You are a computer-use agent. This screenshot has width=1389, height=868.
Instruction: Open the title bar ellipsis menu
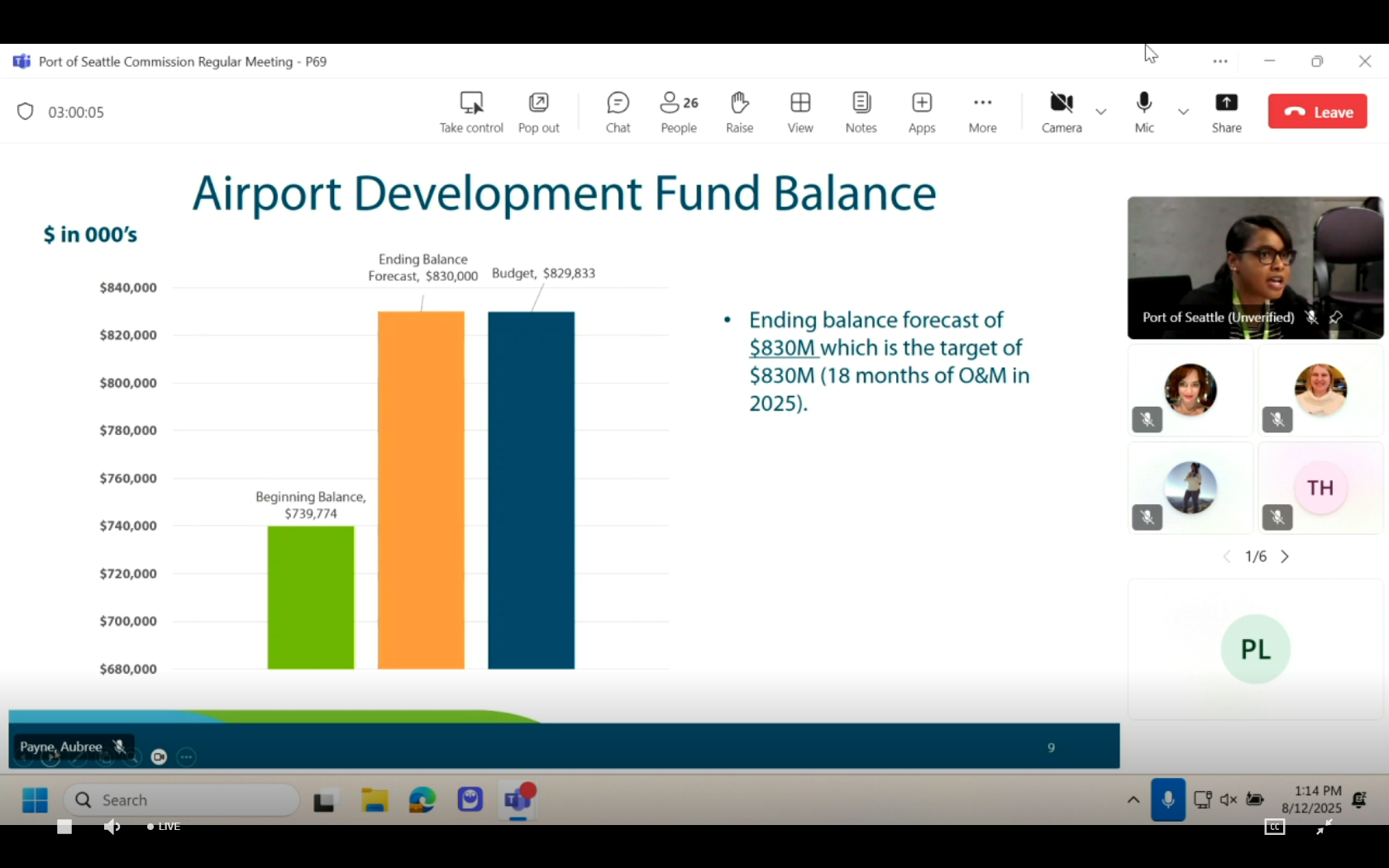(x=1220, y=61)
